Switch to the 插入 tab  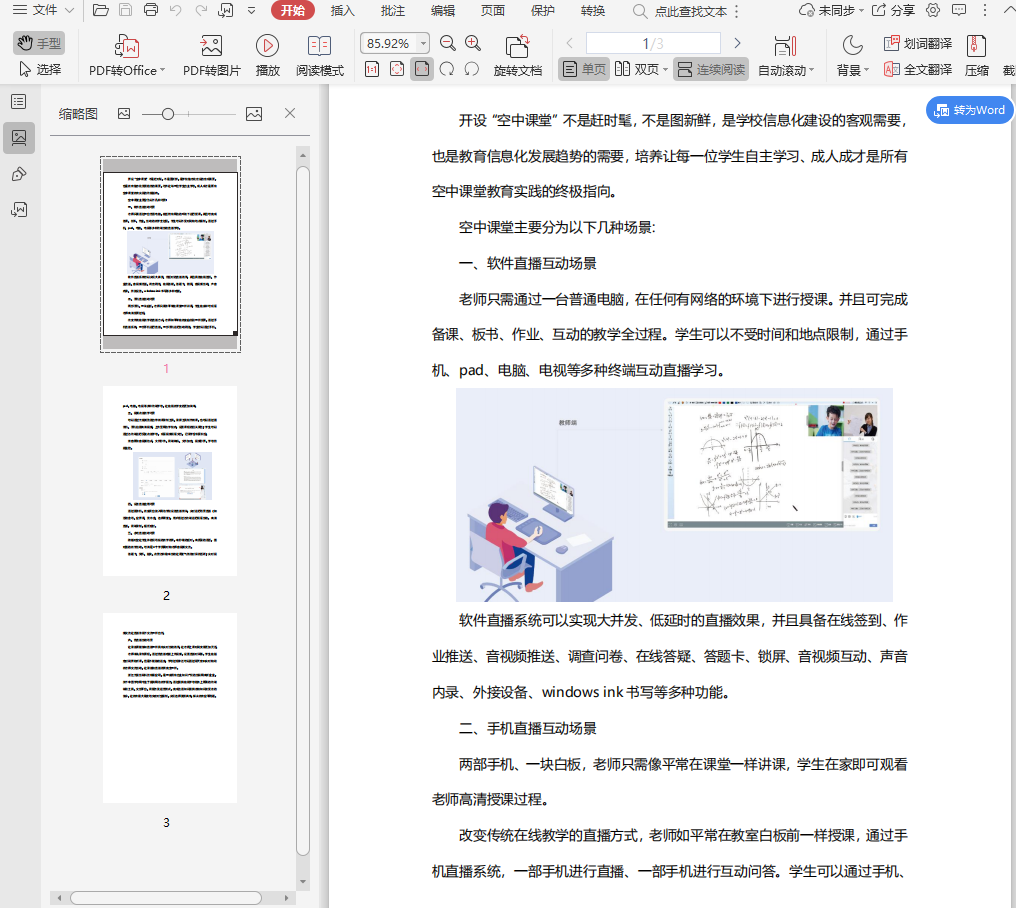coord(343,10)
